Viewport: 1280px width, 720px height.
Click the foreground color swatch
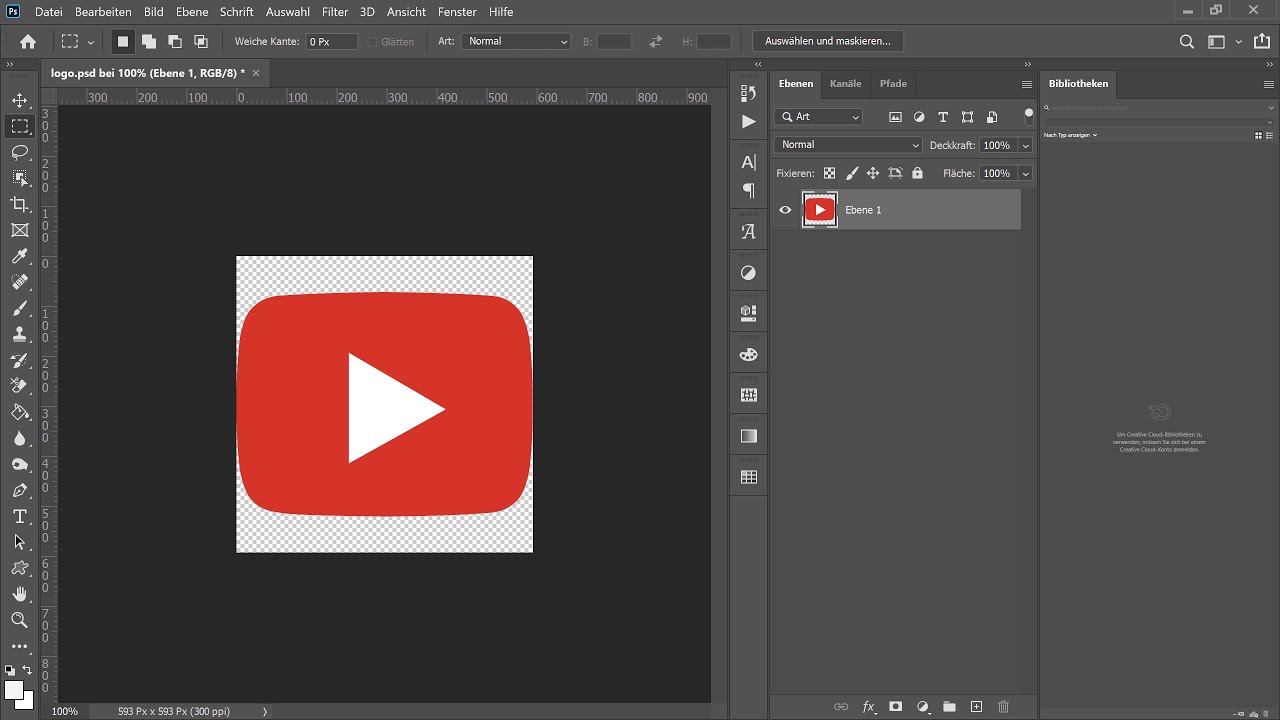coord(14,690)
